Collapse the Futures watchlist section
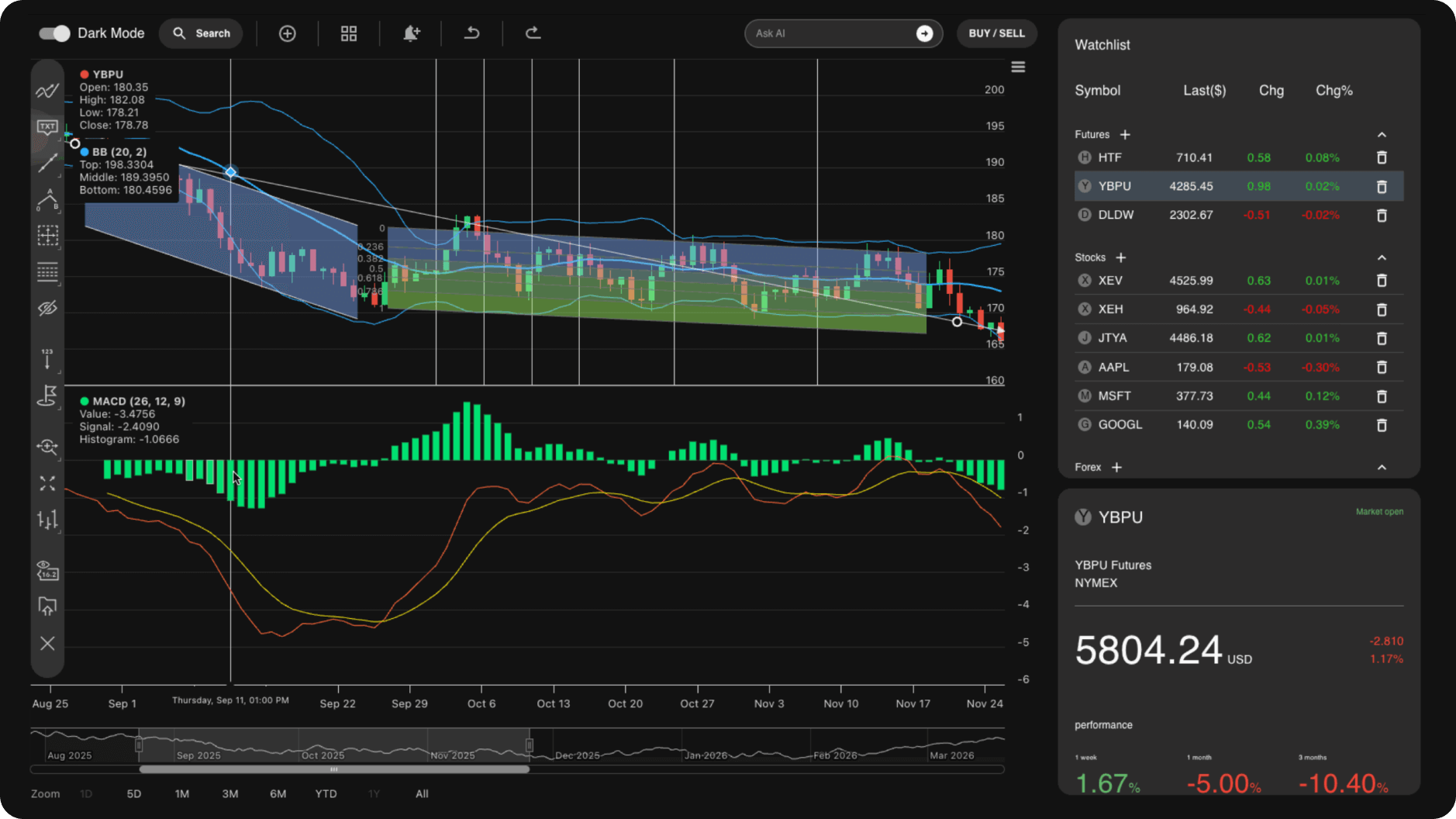1456x819 pixels. [x=1383, y=134]
